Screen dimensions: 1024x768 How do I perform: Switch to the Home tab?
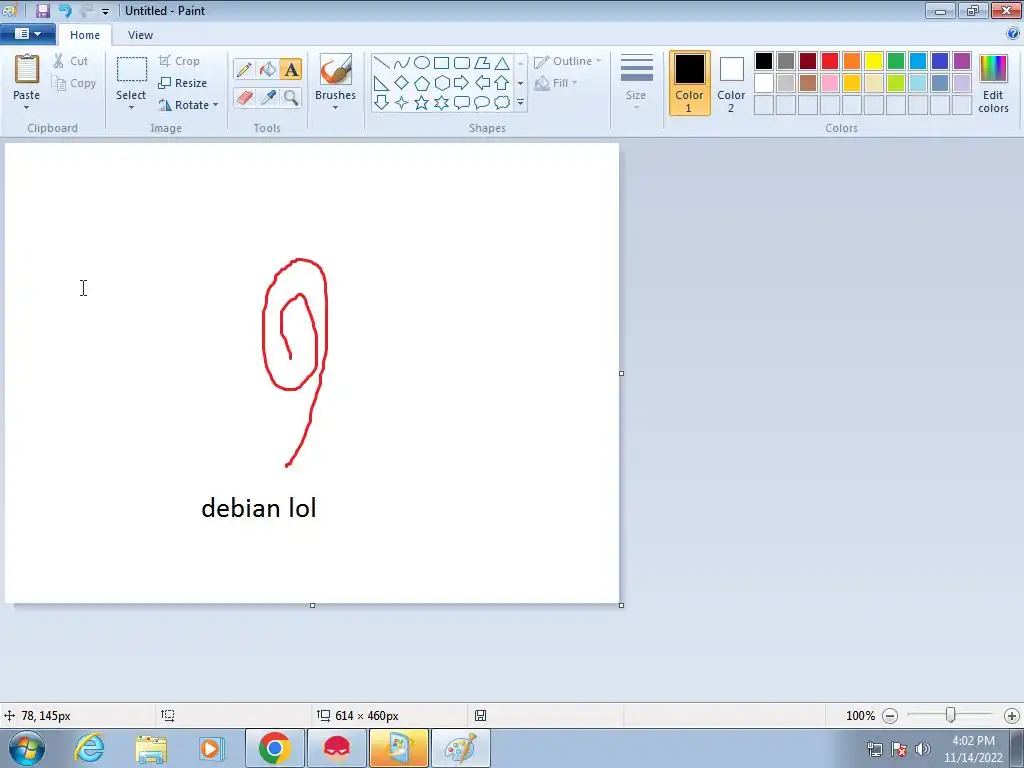coord(85,35)
